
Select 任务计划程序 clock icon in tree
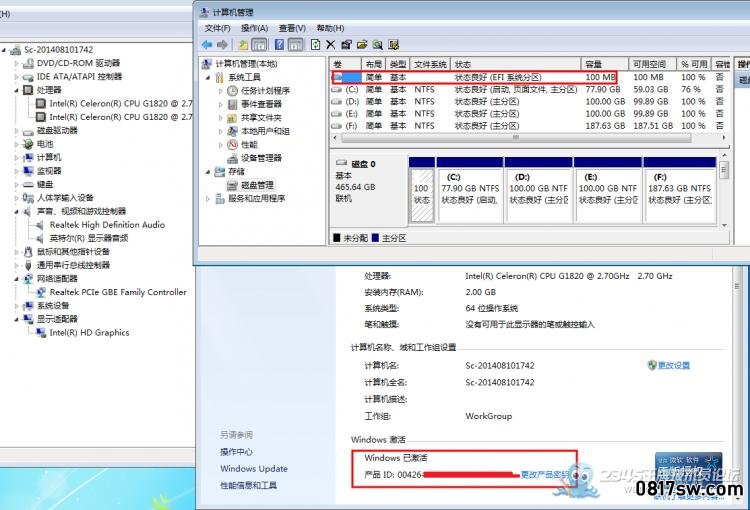point(232,90)
